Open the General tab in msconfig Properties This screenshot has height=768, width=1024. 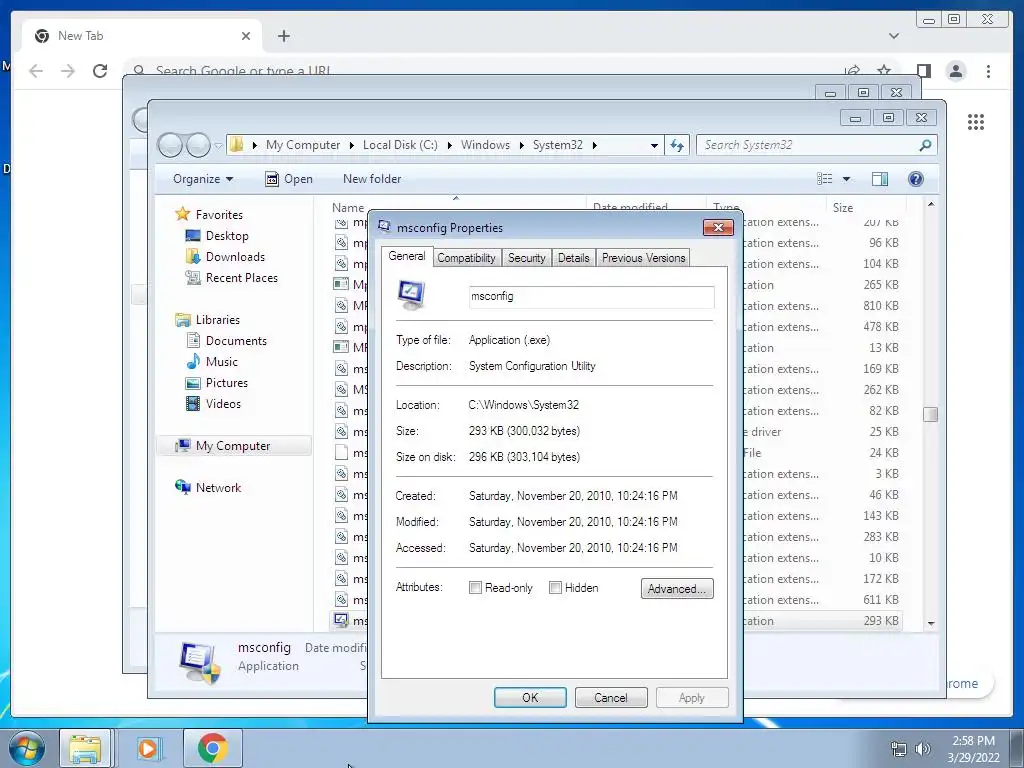click(407, 257)
